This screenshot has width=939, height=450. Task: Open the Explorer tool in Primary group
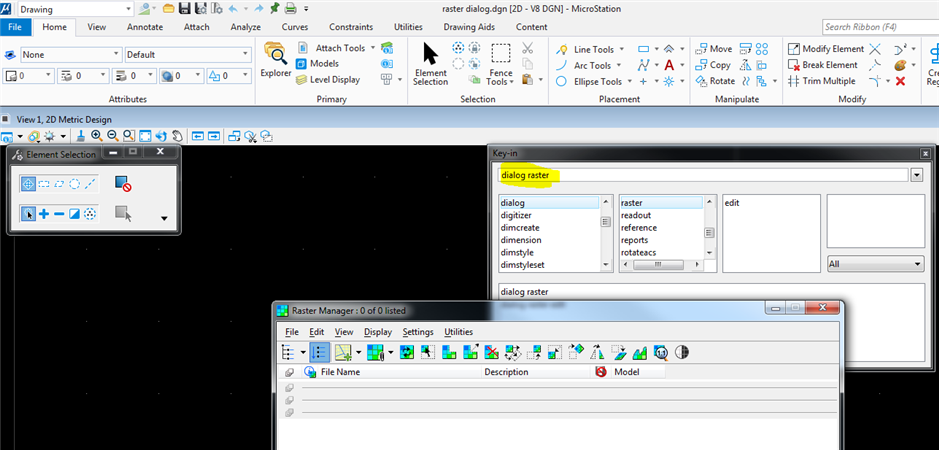275,60
